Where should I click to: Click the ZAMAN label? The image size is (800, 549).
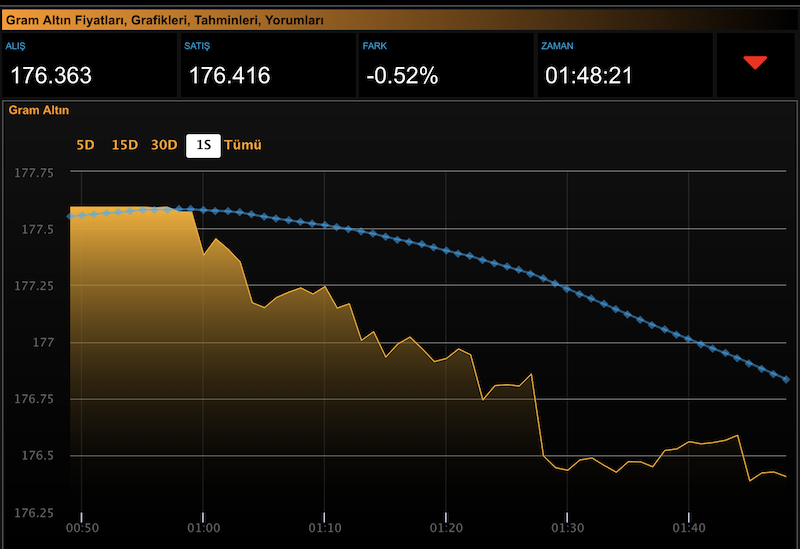click(557, 46)
